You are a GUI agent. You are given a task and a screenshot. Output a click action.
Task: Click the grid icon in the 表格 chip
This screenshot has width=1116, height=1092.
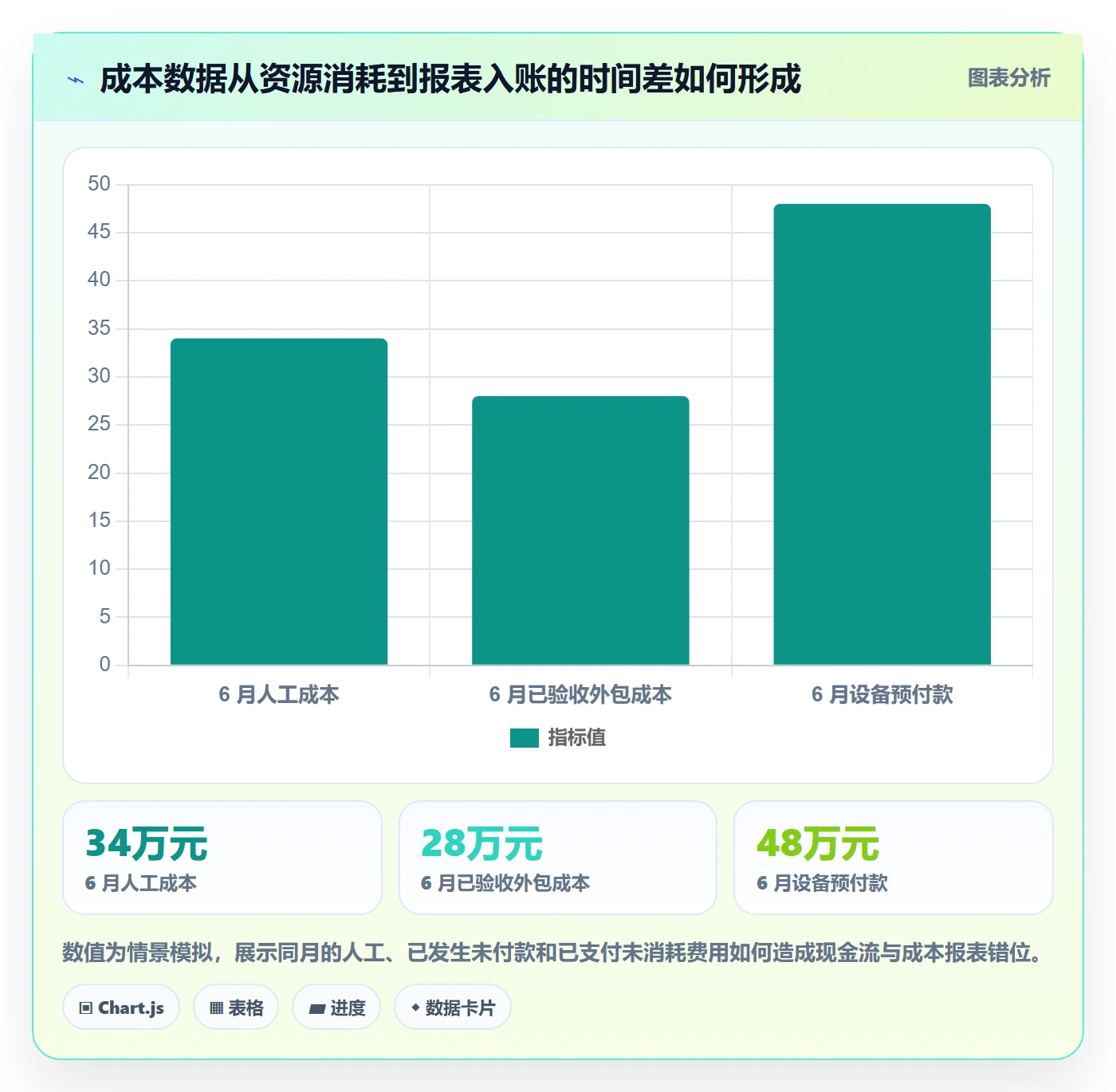(216, 1008)
